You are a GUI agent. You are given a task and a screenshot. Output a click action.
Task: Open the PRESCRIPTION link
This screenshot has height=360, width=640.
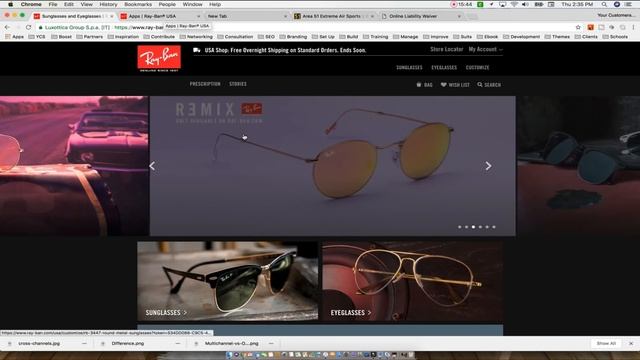[x=205, y=84]
